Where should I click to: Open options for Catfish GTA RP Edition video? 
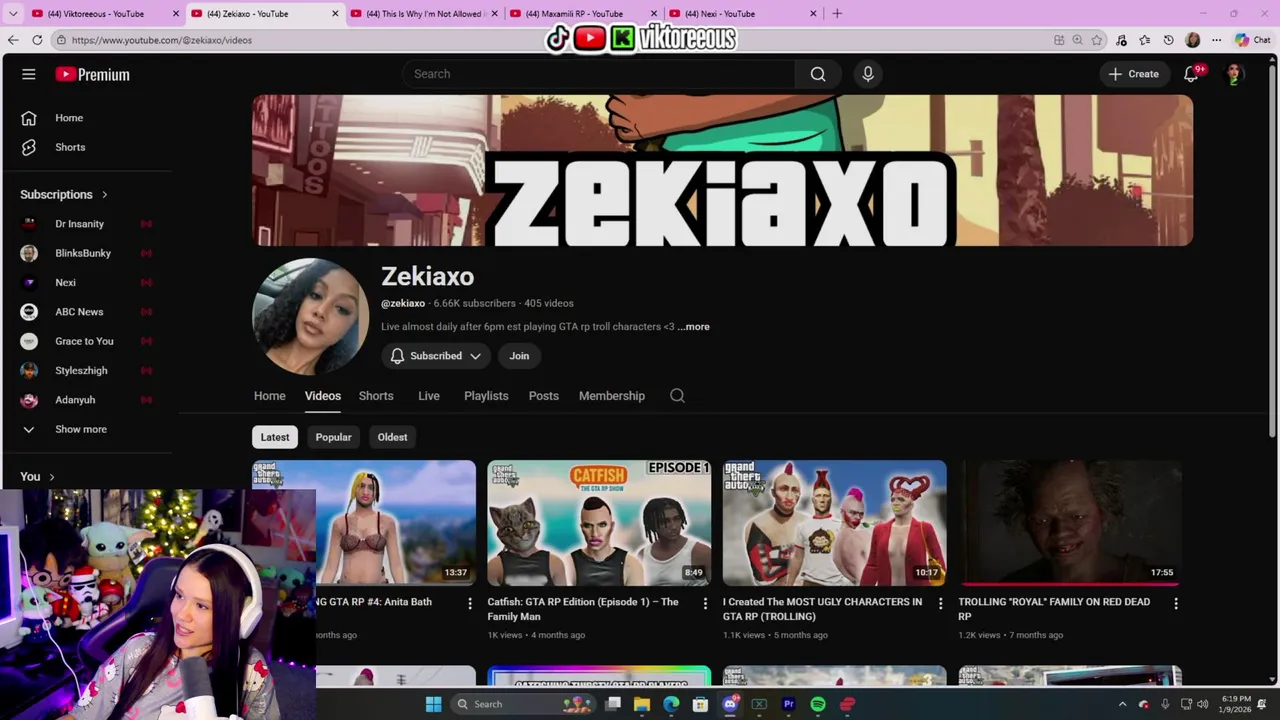point(705,603)
